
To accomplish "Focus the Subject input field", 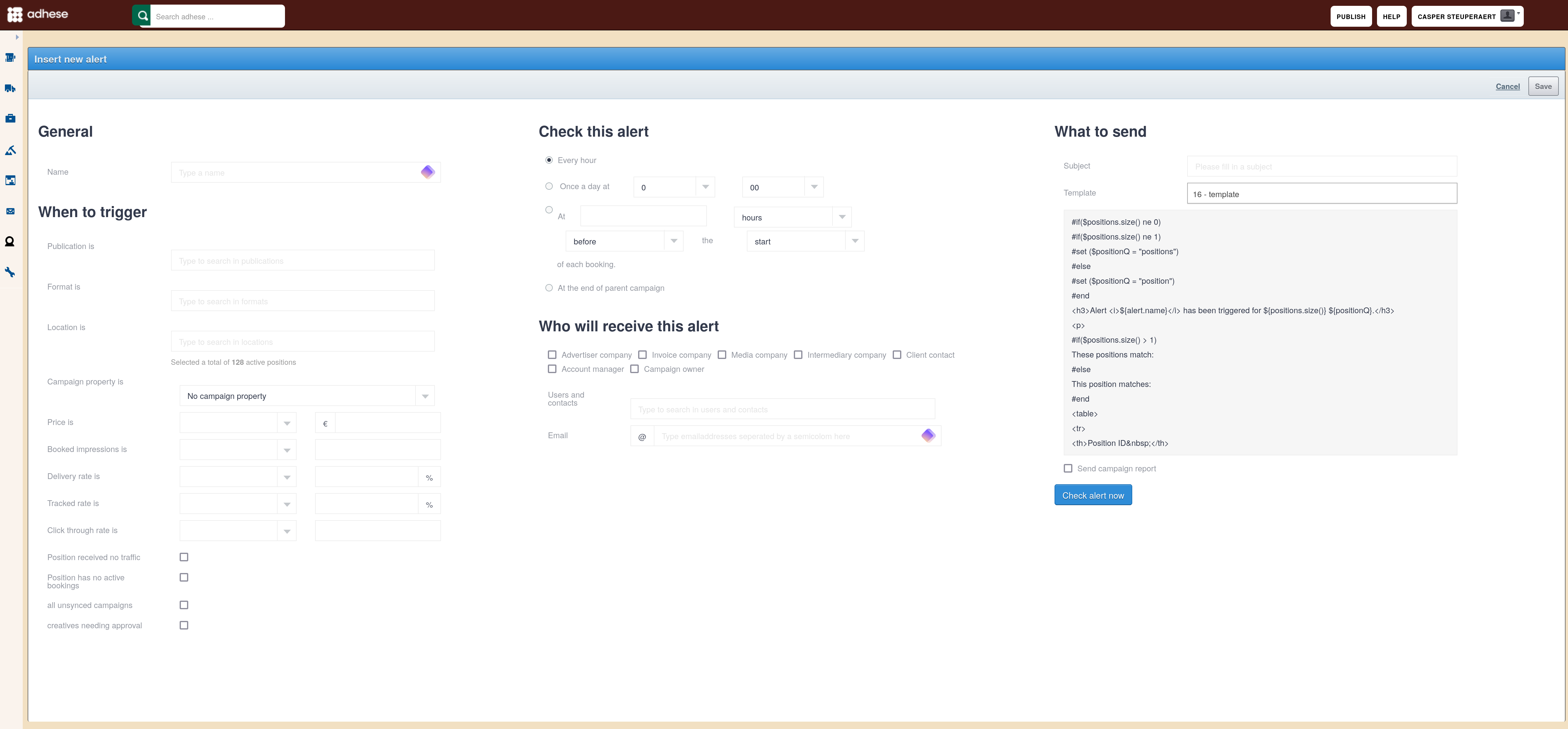I will [1321, 166].
